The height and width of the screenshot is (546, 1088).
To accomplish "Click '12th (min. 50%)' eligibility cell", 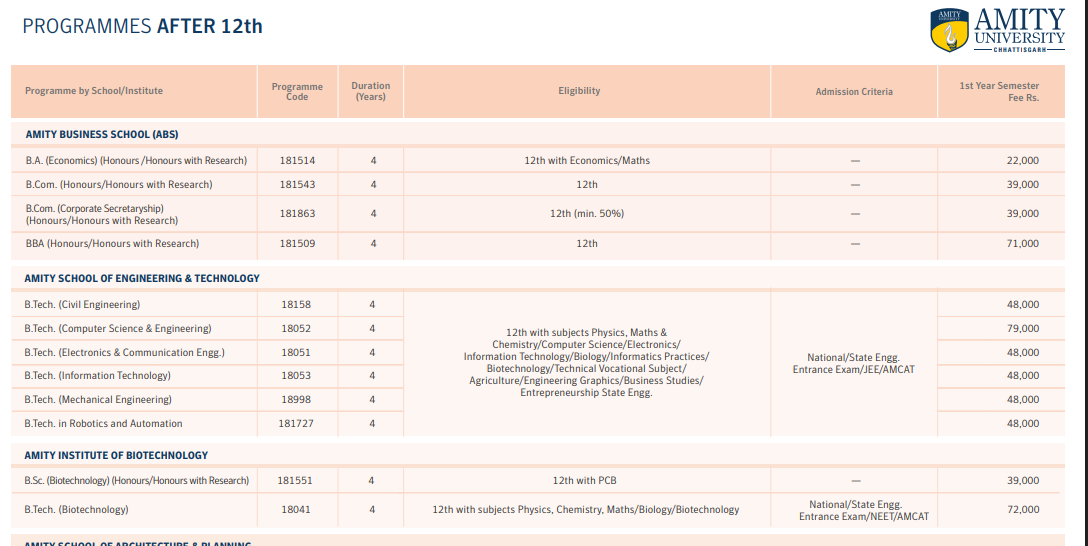I will click(587, 214).
